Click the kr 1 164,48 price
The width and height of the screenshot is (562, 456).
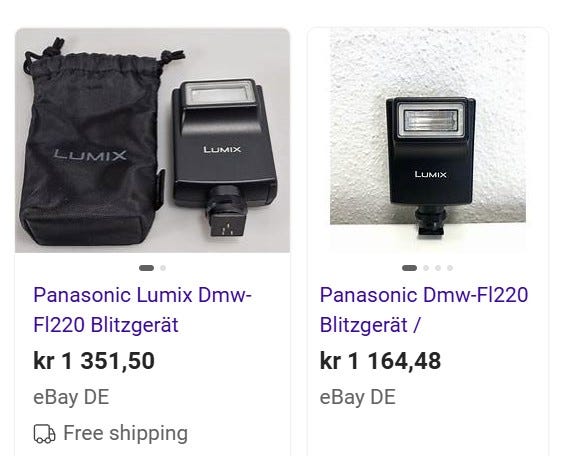pyautogui.click(x=380, y=361)
